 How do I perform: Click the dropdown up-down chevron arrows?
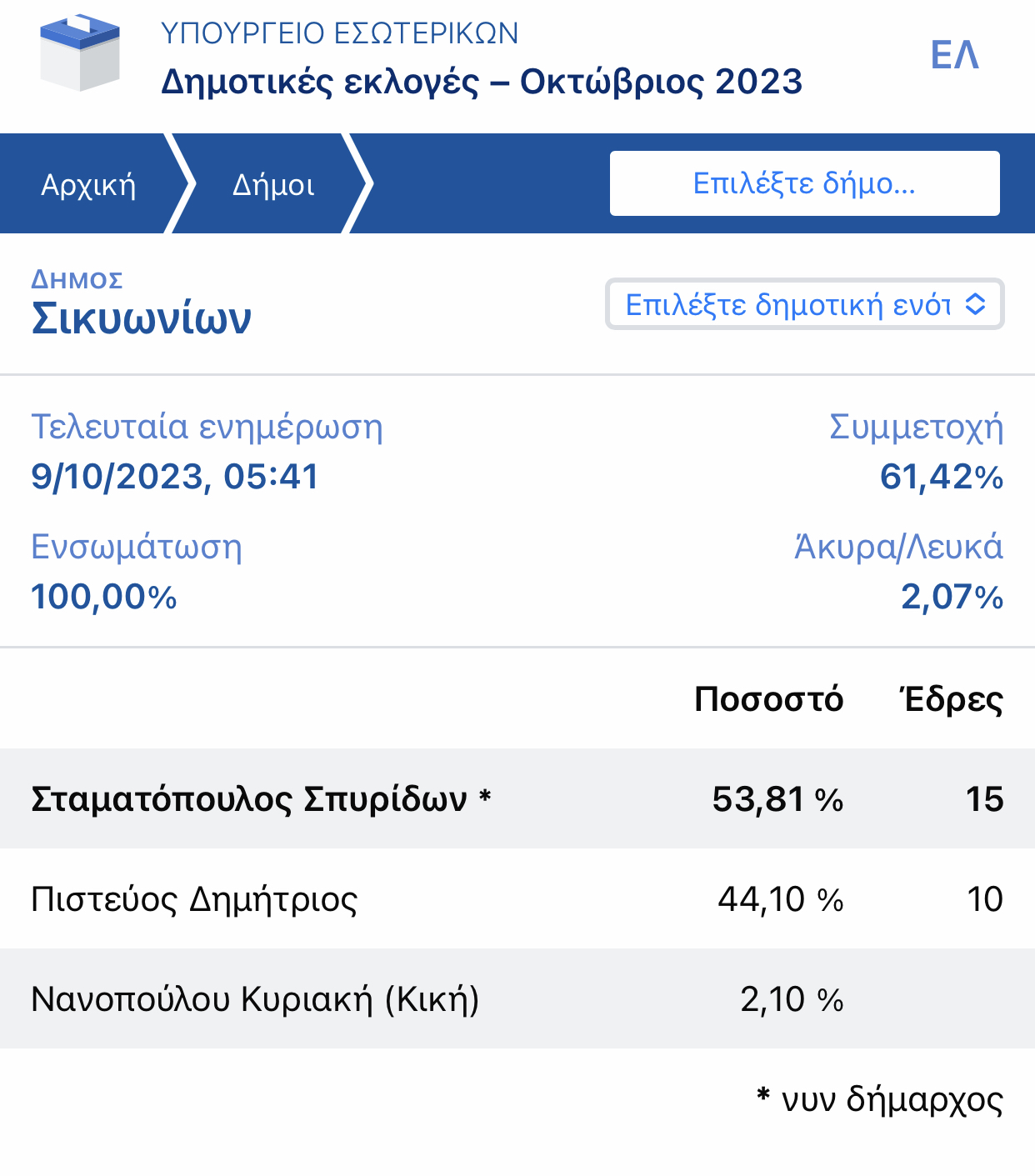coord(976,305)
